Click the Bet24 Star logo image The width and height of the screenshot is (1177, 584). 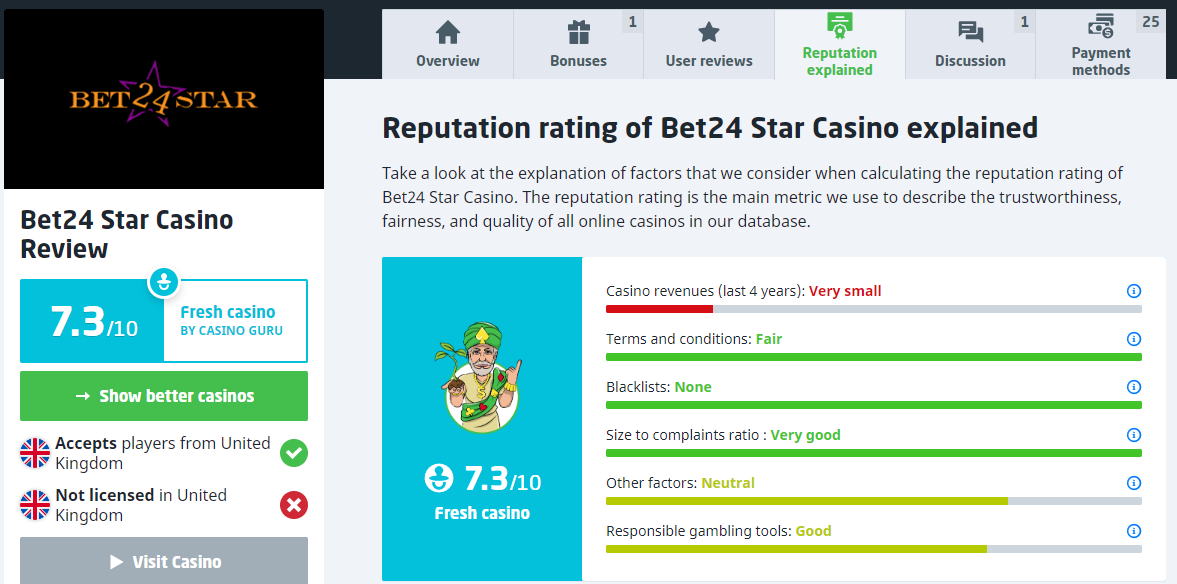tap(164, 99)
